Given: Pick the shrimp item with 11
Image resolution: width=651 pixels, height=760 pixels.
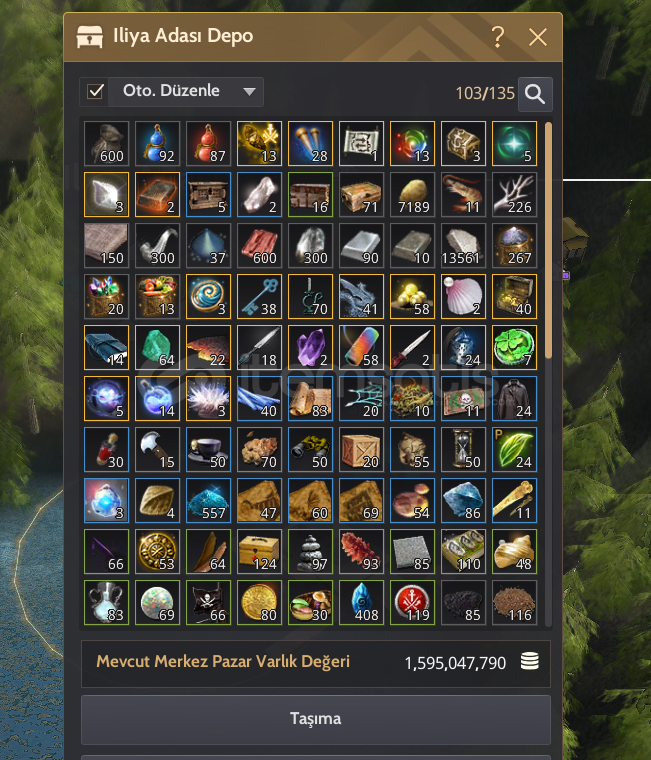Looking at the screenshot, I should pyautogui.click(x=463, y=195).
